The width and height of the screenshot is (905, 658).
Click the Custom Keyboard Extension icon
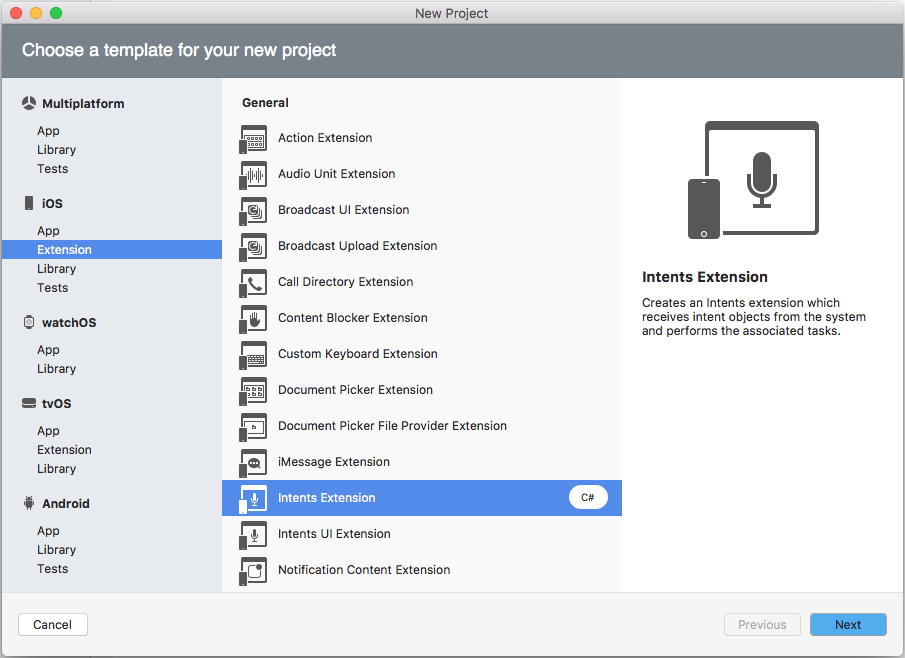pos(254,355)
